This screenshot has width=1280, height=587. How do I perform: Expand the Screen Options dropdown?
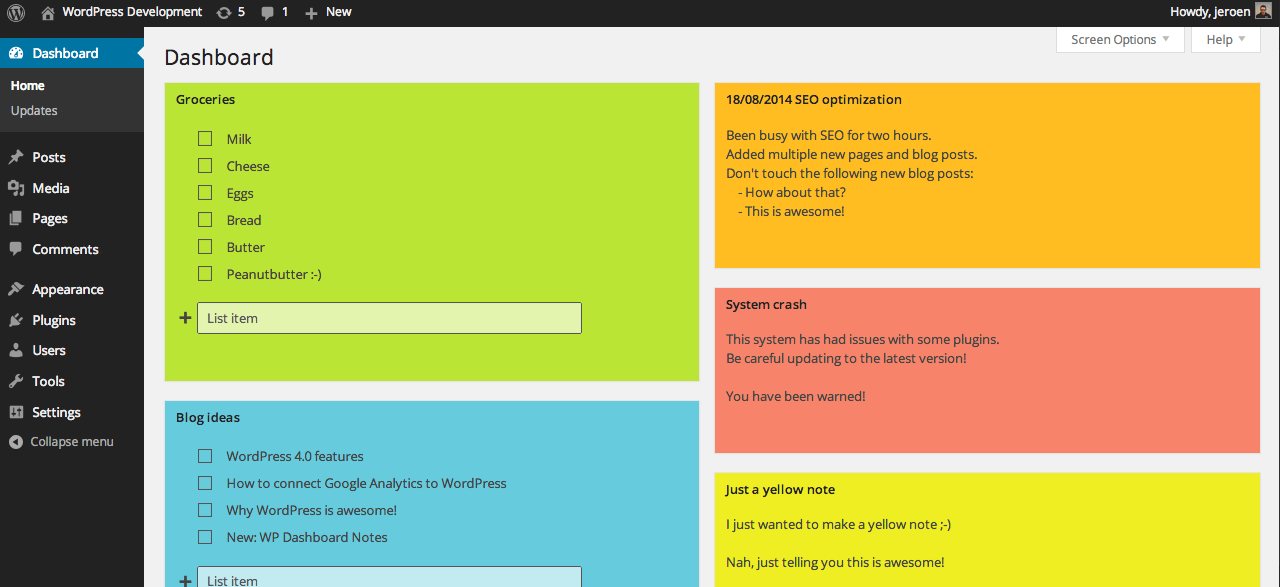coord(1119,40)
